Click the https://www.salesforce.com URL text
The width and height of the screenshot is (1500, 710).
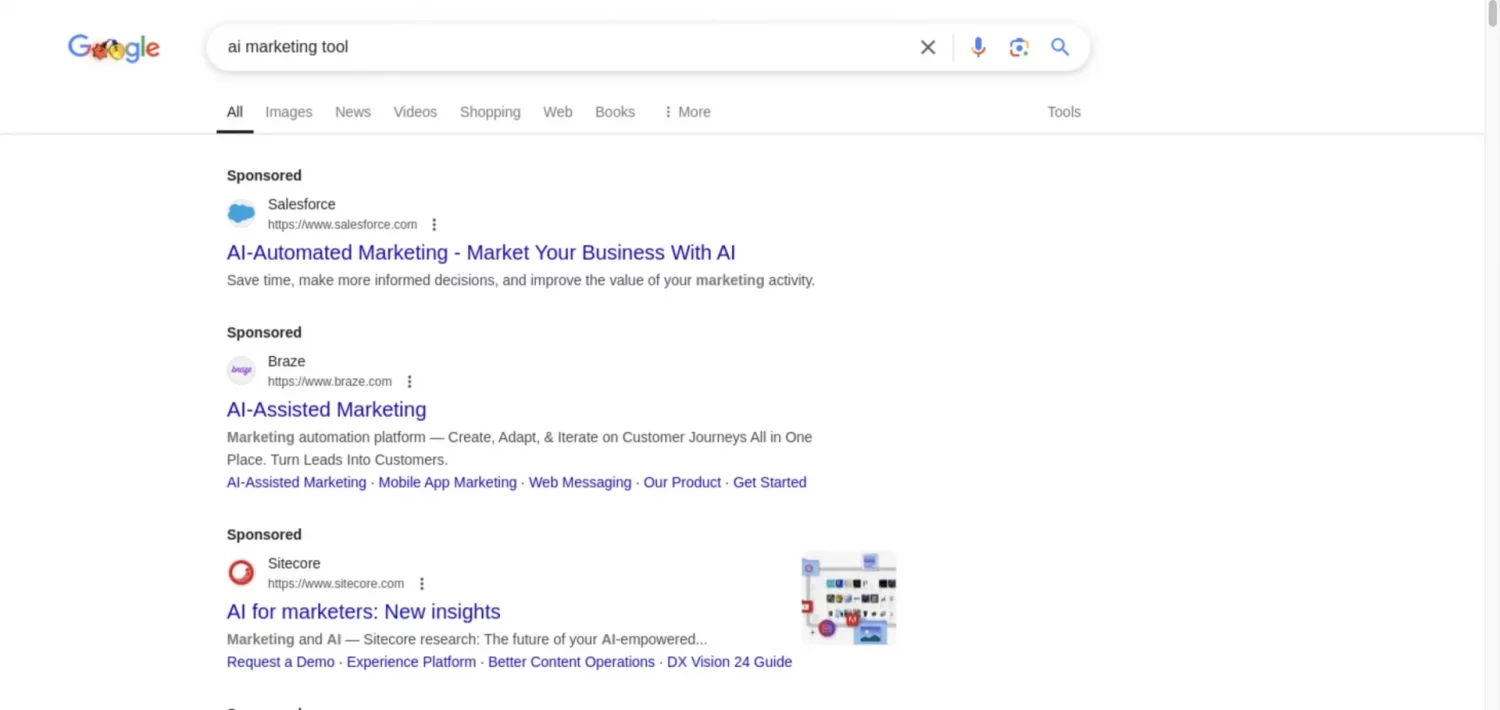(x=343, y=225)
